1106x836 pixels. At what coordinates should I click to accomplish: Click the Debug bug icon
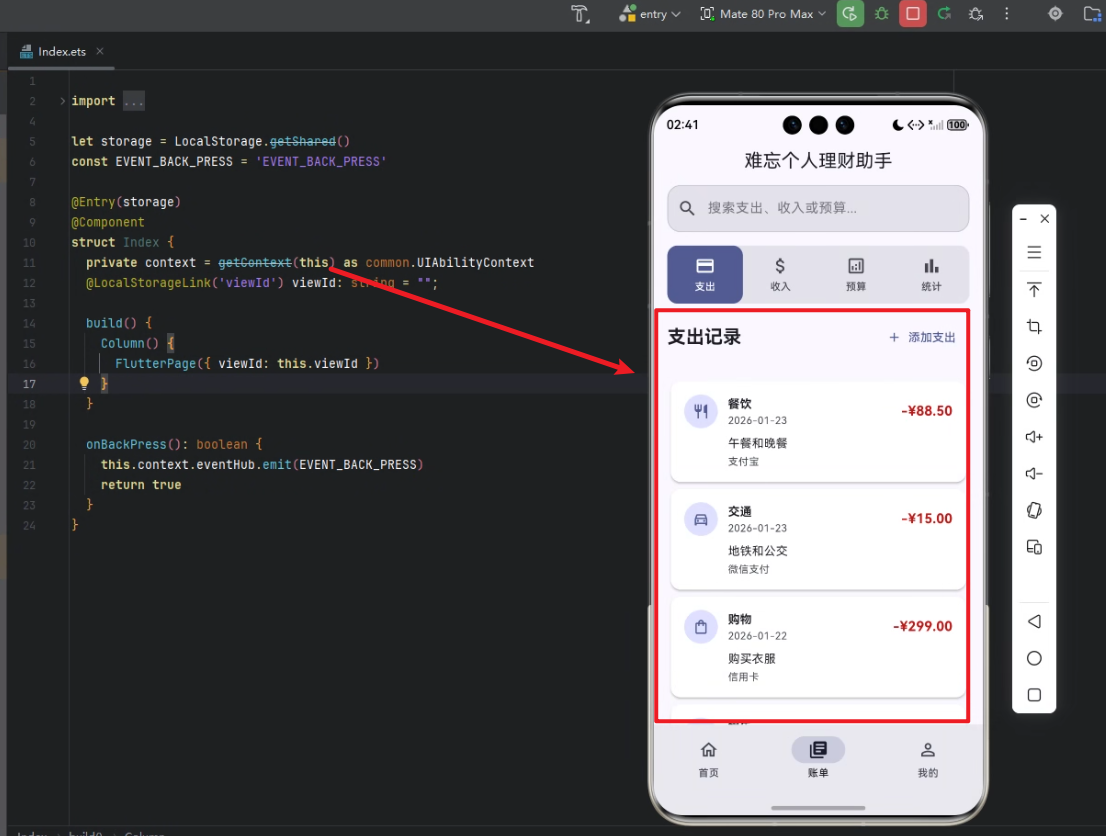coord(881,14)
